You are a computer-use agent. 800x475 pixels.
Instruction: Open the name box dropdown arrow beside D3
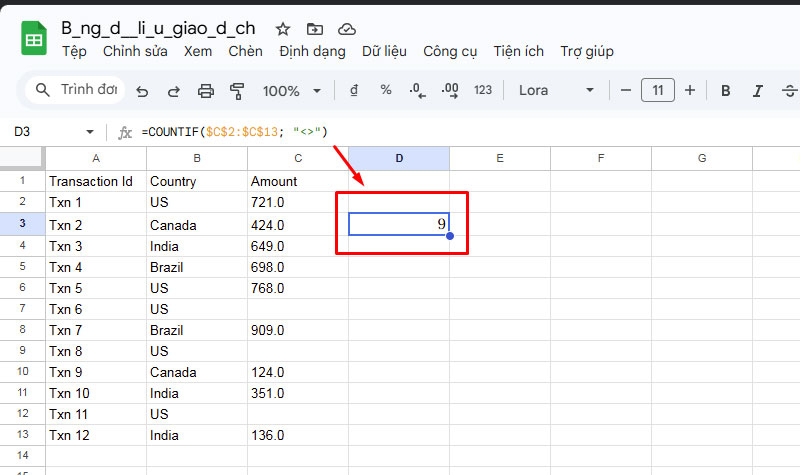[x=90, y=132]
